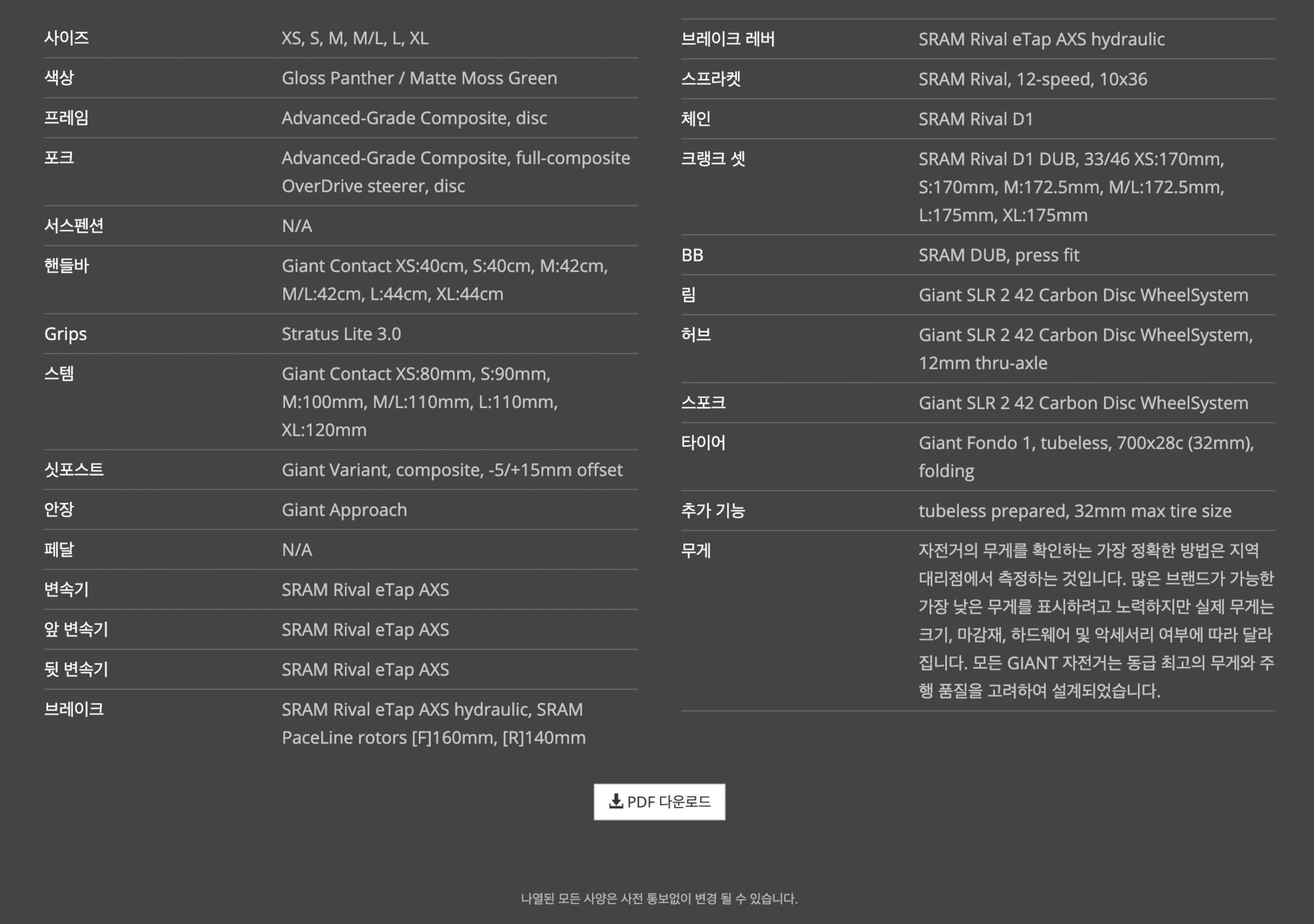
Task: Click the Giant Contact handlebar widths value
Action: tap(444, 280)
